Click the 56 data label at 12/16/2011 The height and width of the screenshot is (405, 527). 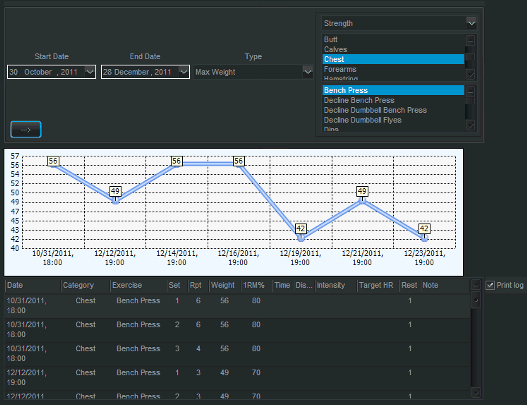tap(238, 161)
